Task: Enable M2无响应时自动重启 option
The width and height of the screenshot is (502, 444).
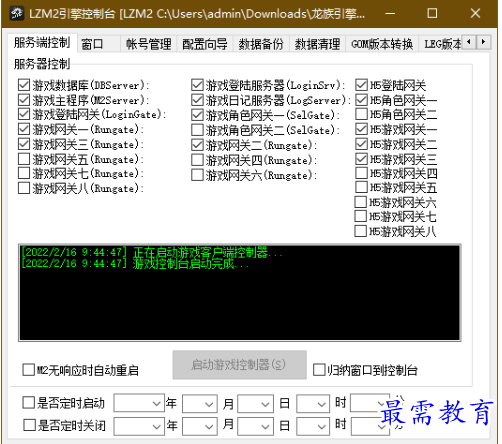Action: (x=28, y=370)
